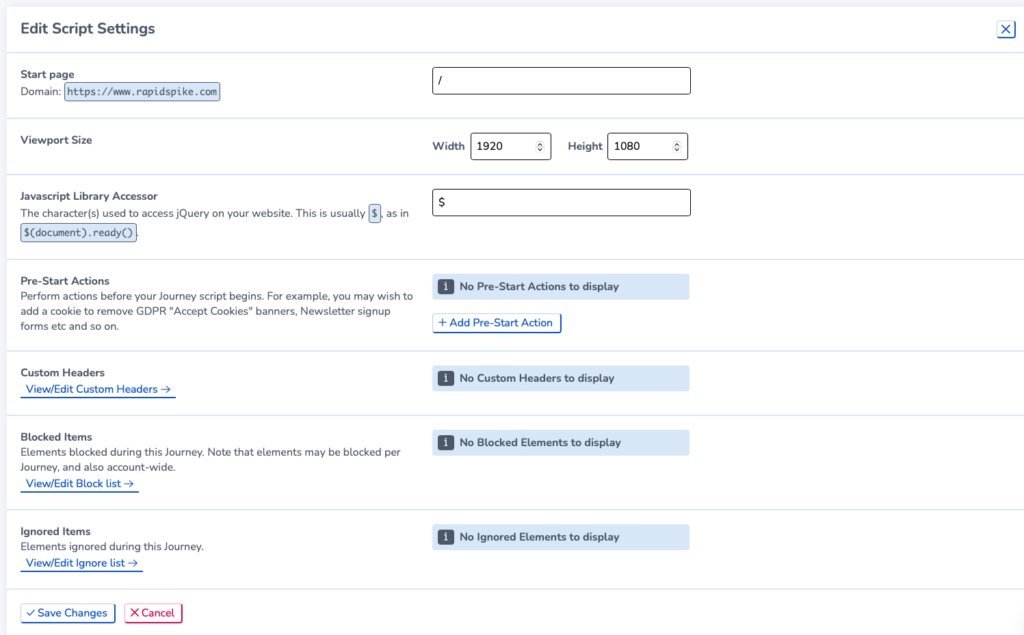
Task: Click the Width field stepper arrows
Action: click(540, 146)
